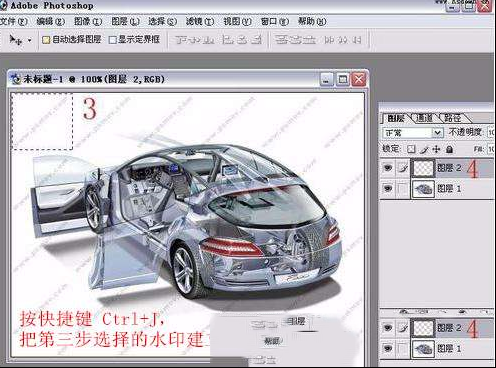Toggle Lock image pixels brush icon beside 锁定

(424, 149)
